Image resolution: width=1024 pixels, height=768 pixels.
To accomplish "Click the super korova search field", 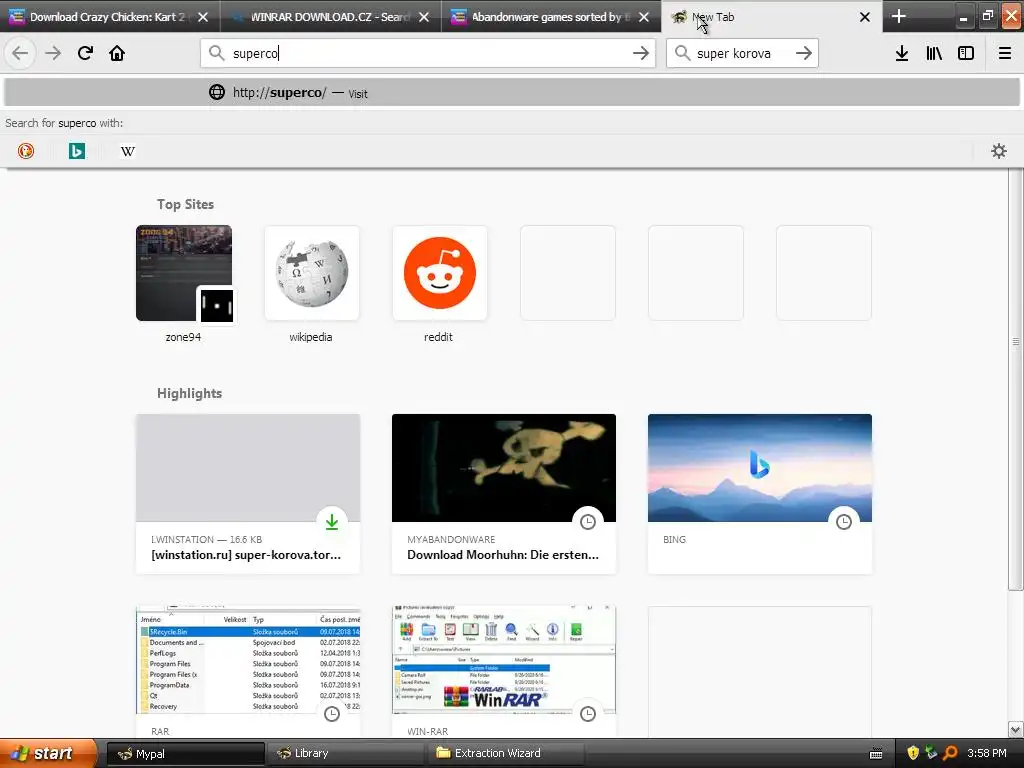I will [x=741, y=53].
